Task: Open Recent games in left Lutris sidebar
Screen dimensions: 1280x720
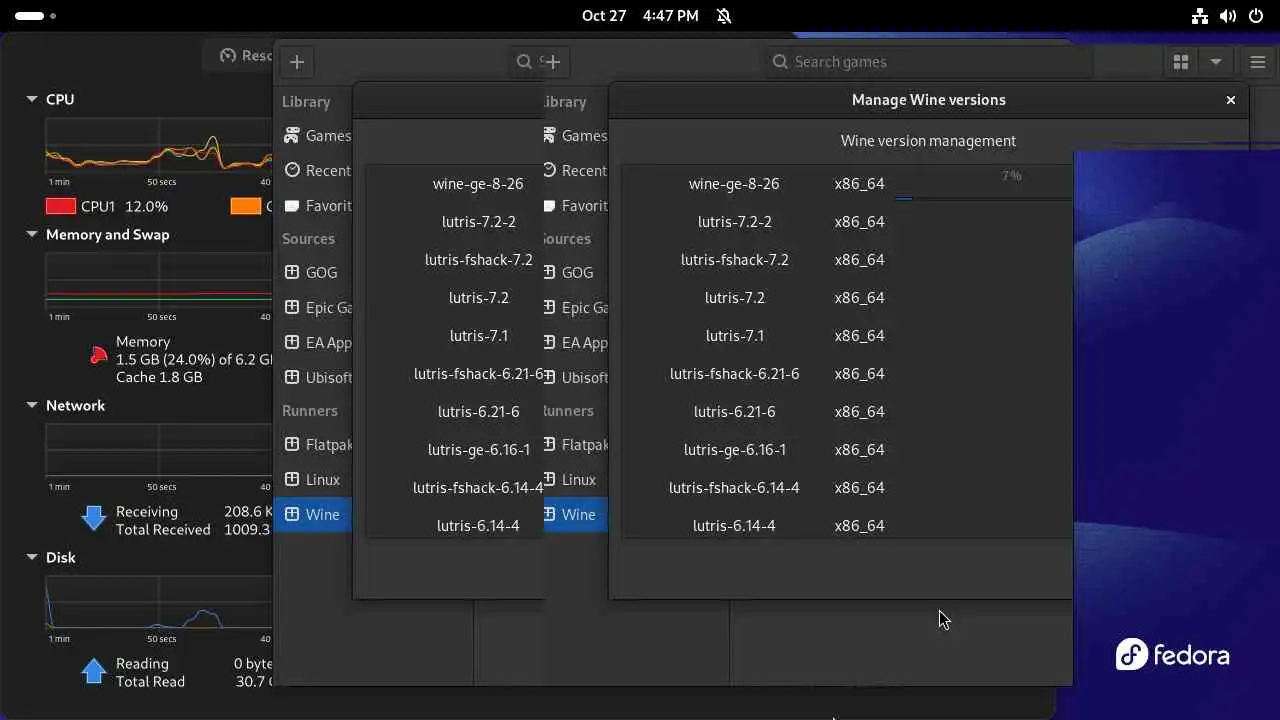Action: pyautogui.click(x=313, y=171)
